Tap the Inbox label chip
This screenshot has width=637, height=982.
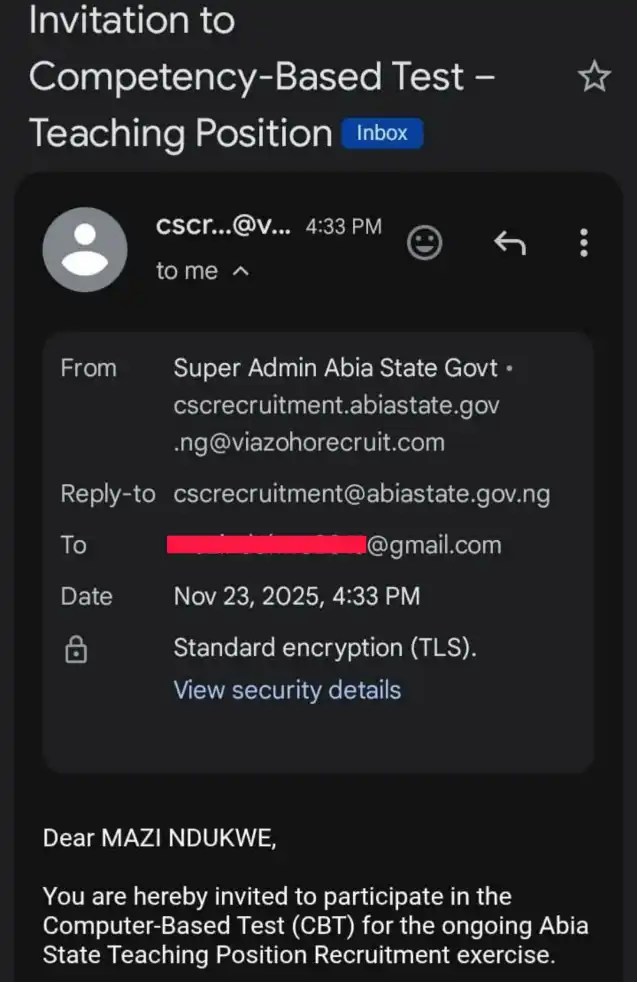[382, 133]
